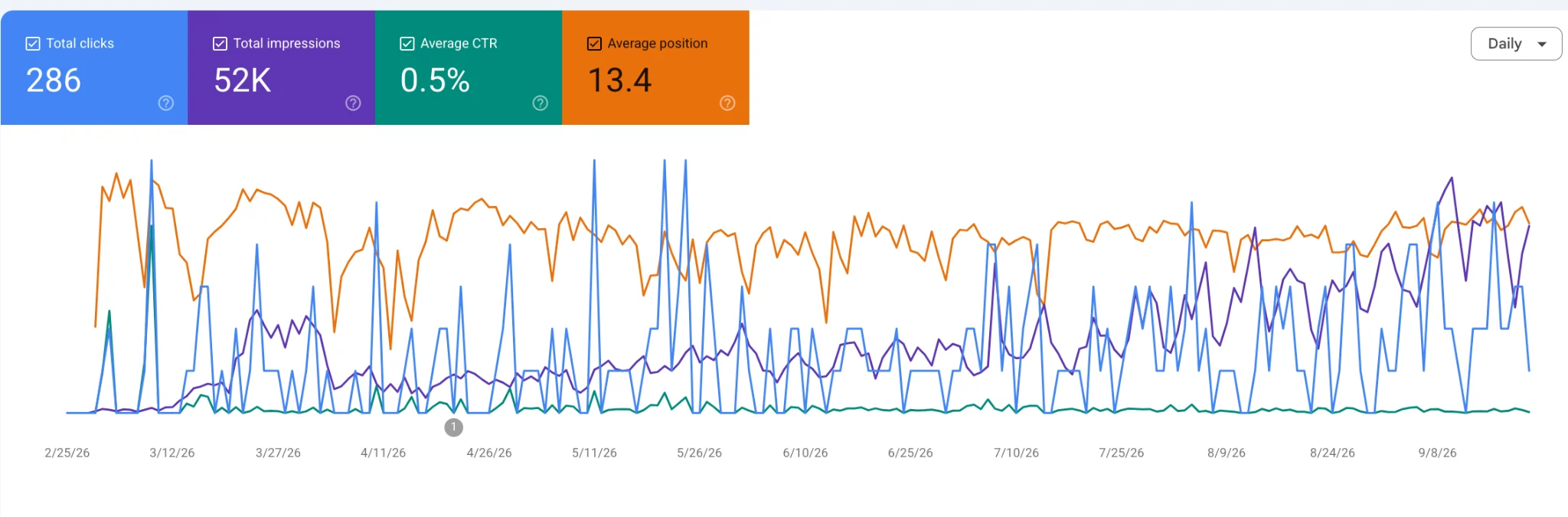Click the 4/26/26 date axis label
1568x517 pixels.
tap(489, 453)
